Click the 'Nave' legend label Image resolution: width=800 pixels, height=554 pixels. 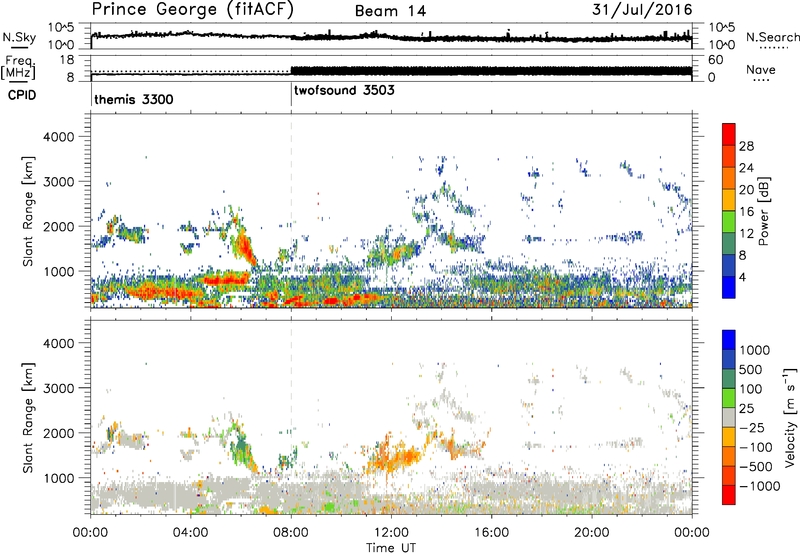[x=760, y=70]
